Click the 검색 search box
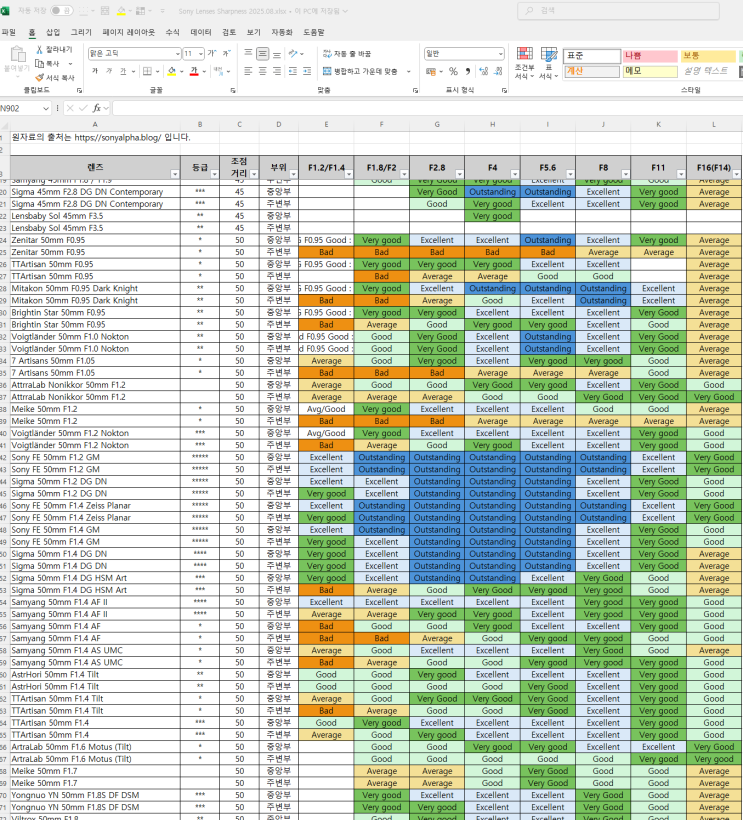 pos(618,10)
